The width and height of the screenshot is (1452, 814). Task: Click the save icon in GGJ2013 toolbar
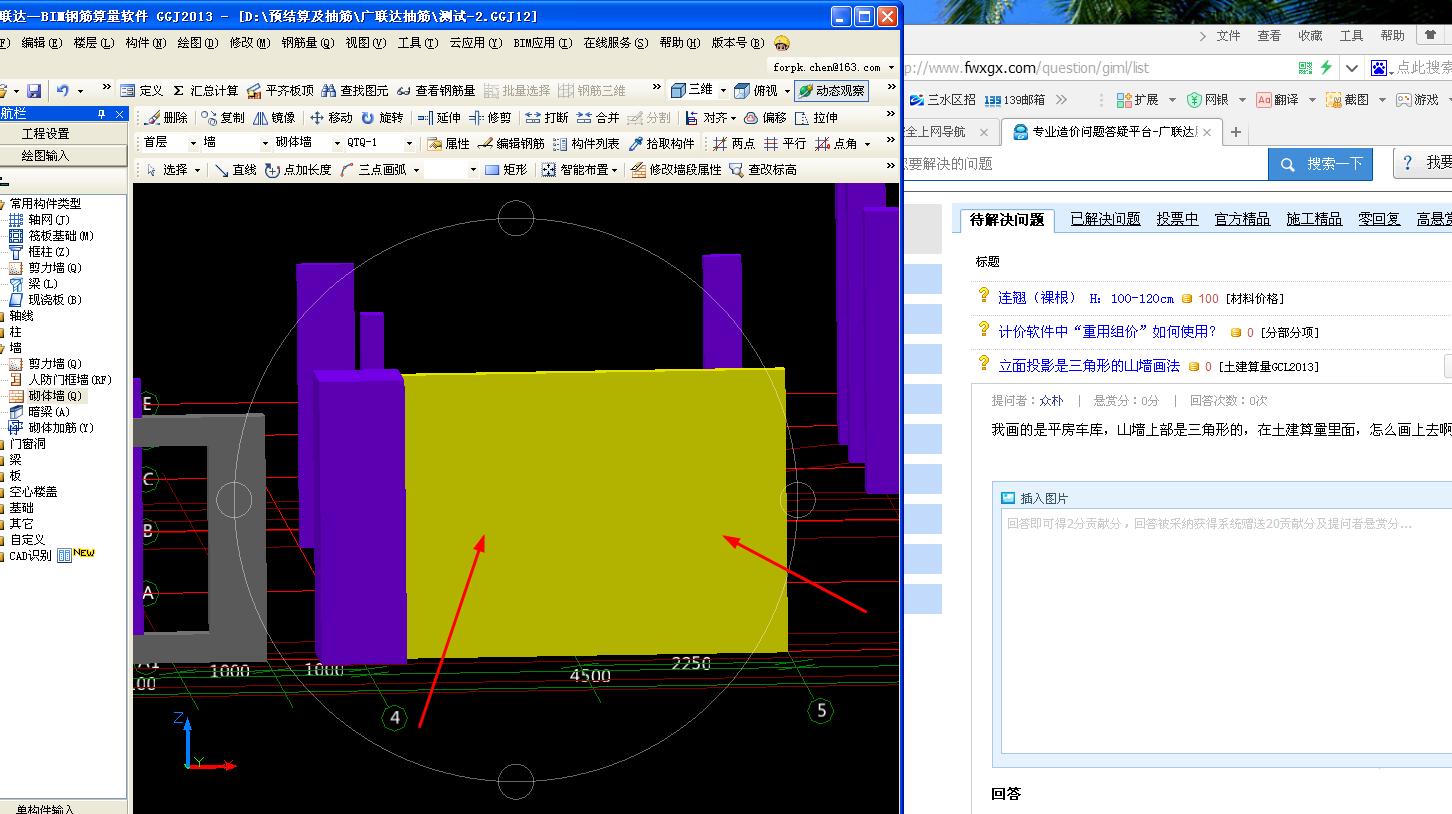(34, 91)
